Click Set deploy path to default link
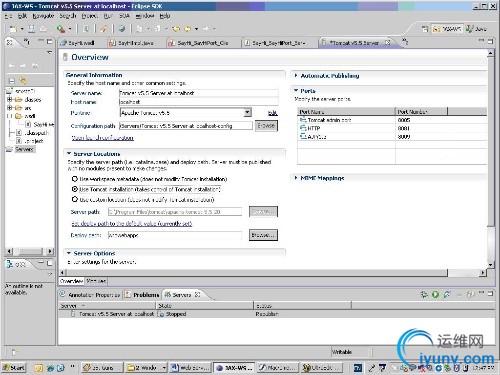500x375 pixels. coord(132,223)
